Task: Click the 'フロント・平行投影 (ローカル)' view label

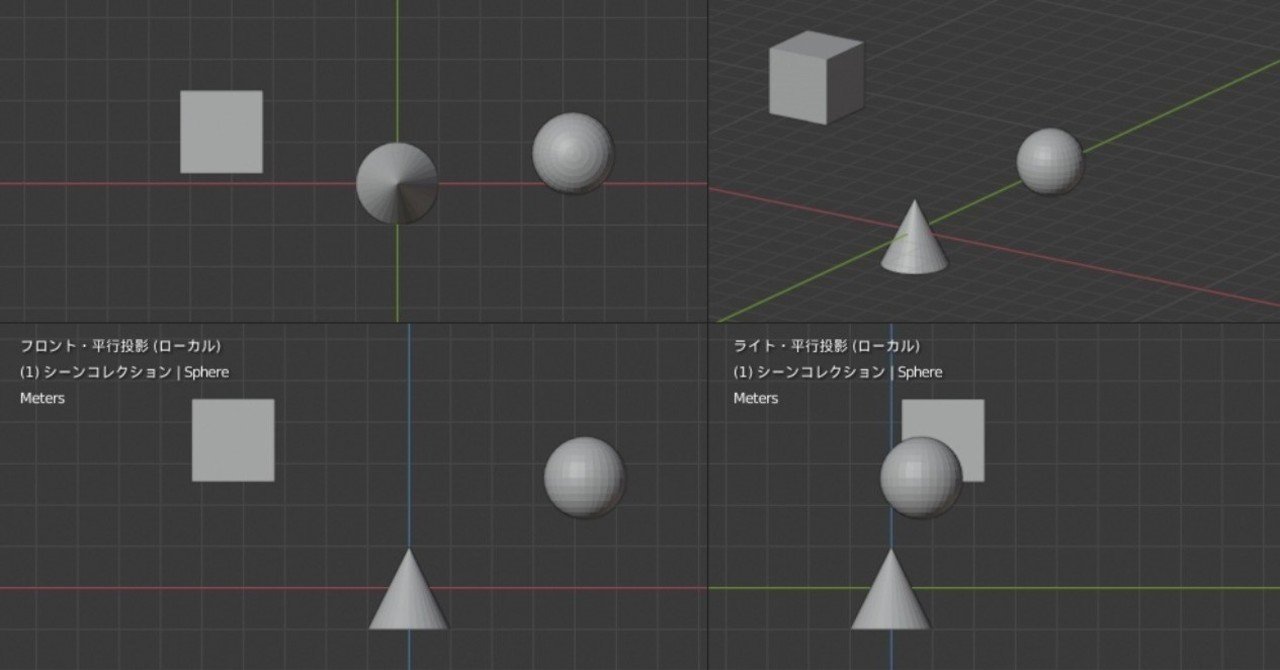Action: point(121,346)
